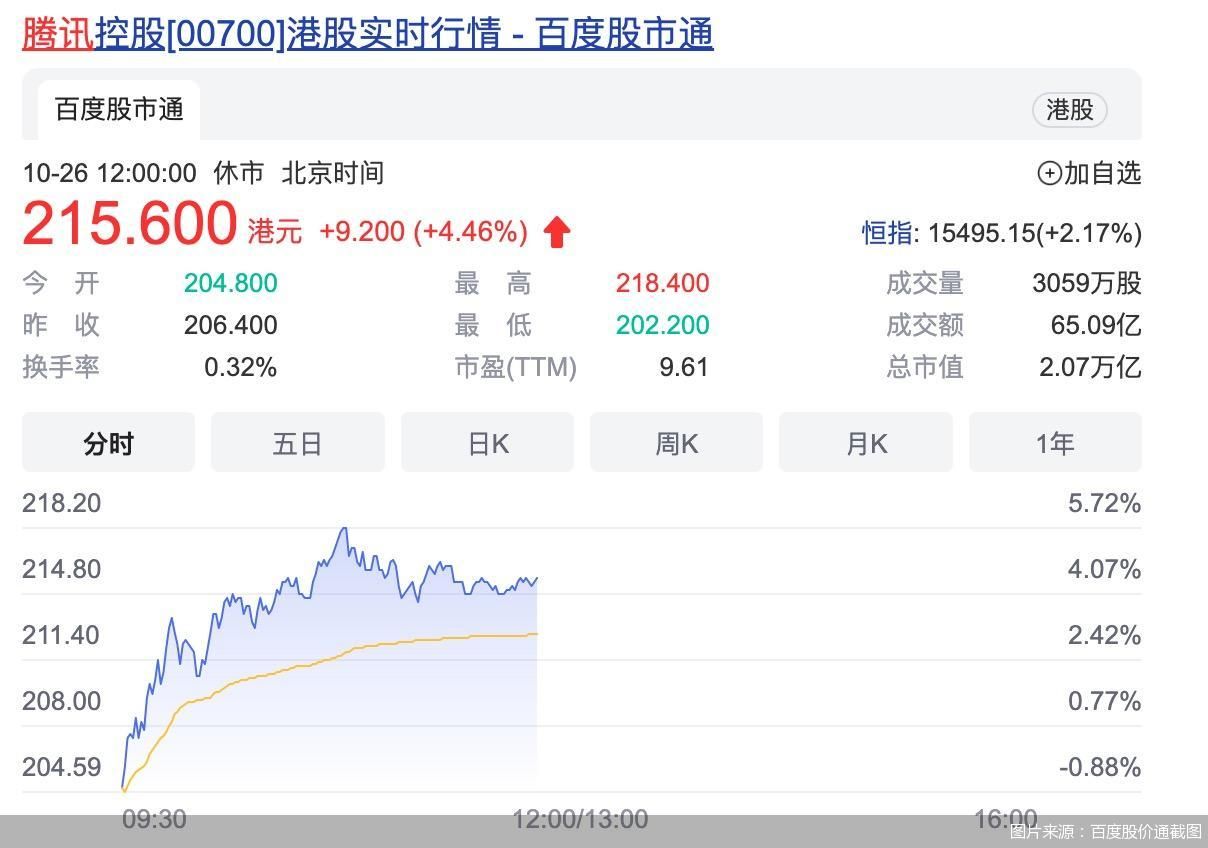Click the red up-arrow price change icon

click(x=557, y=233)
